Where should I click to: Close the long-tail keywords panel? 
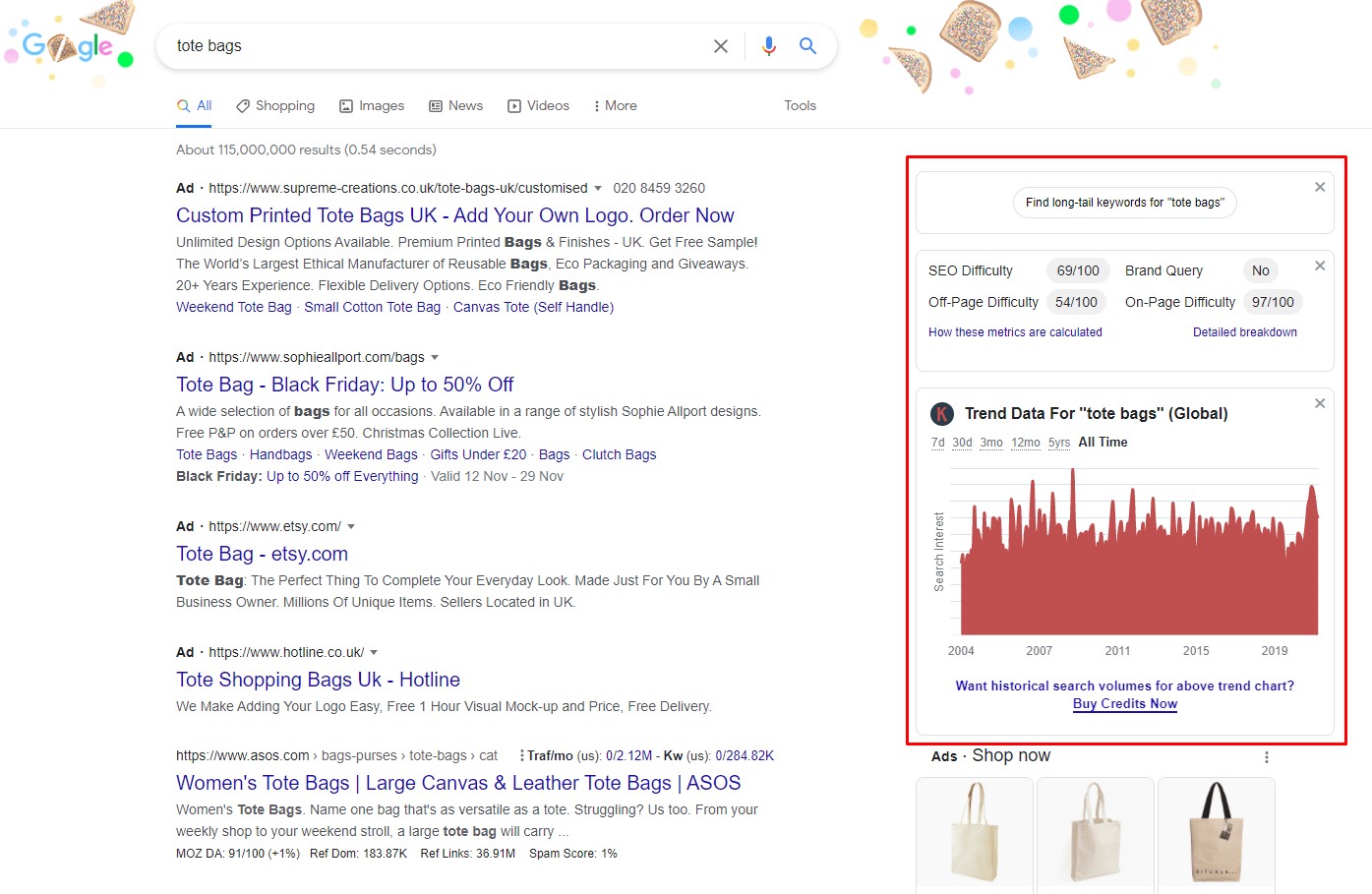point(1320,187)
